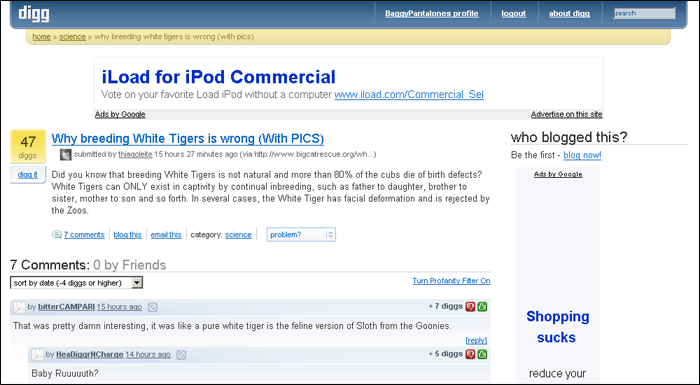Viewport: 700px width, 385px height.
Task: Click the digg logo
Action: click(x=34, y=13)
